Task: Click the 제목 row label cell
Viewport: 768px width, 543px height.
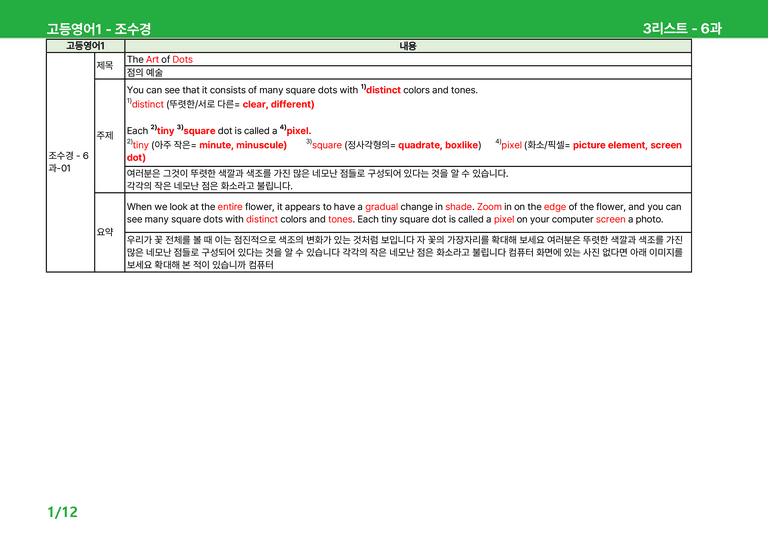Action: 109,66
